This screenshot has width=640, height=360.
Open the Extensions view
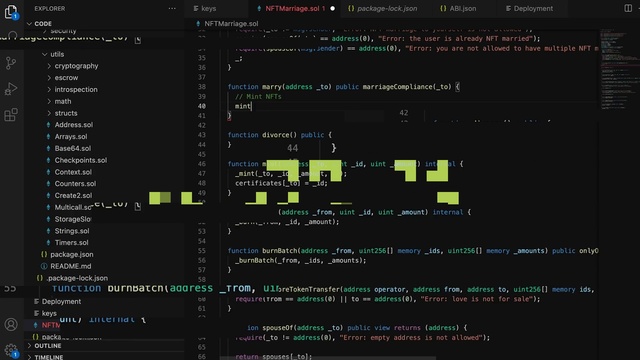[11, 115]
